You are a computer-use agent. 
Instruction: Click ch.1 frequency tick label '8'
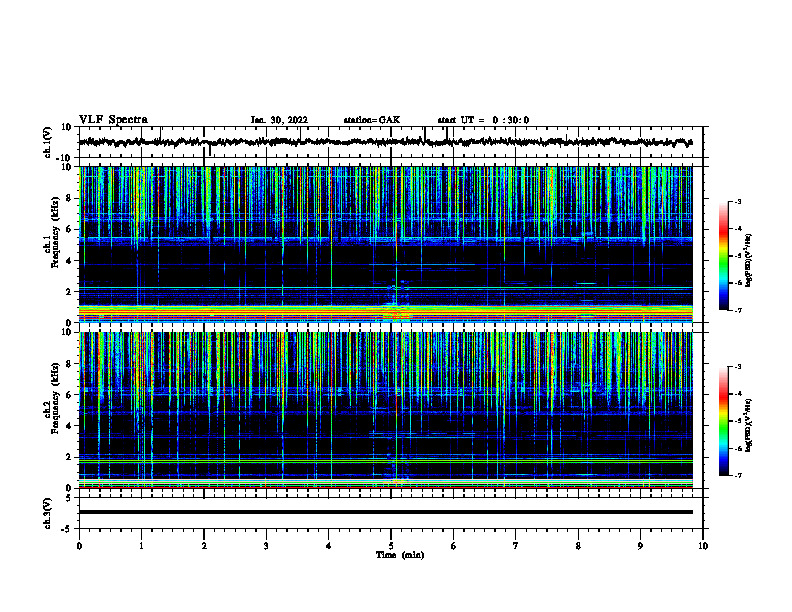(69, 198)
